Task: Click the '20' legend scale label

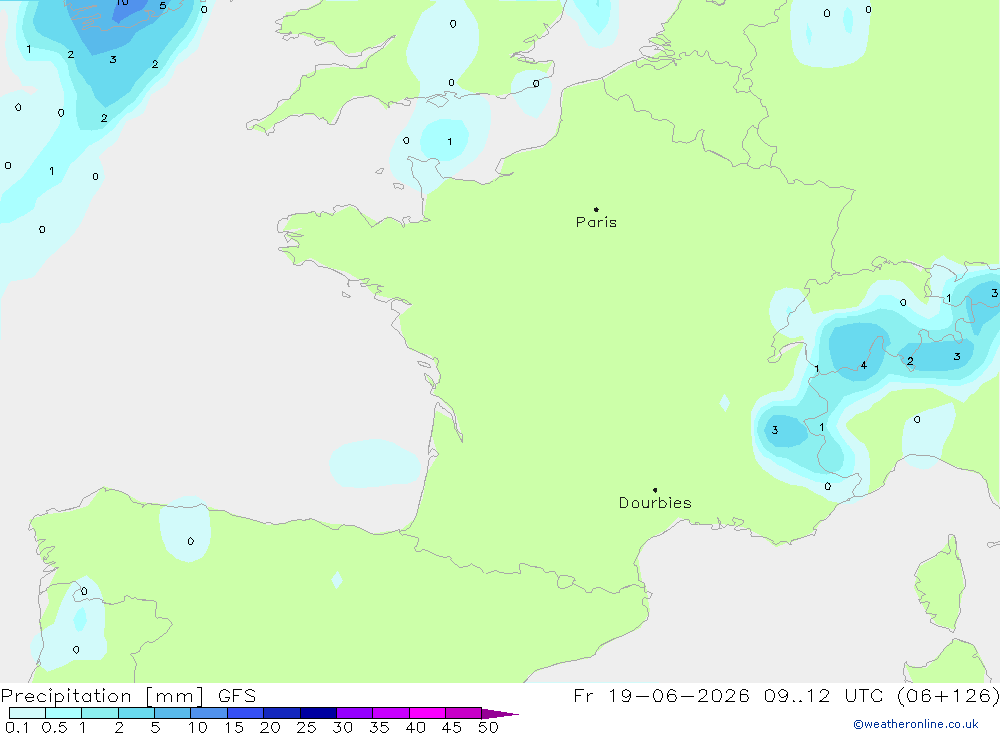Action: coord(270,727)
